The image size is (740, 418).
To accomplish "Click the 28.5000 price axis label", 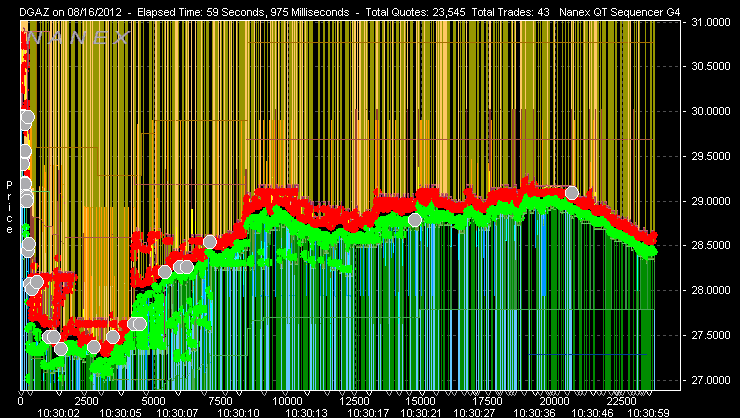I will (710, 245).
